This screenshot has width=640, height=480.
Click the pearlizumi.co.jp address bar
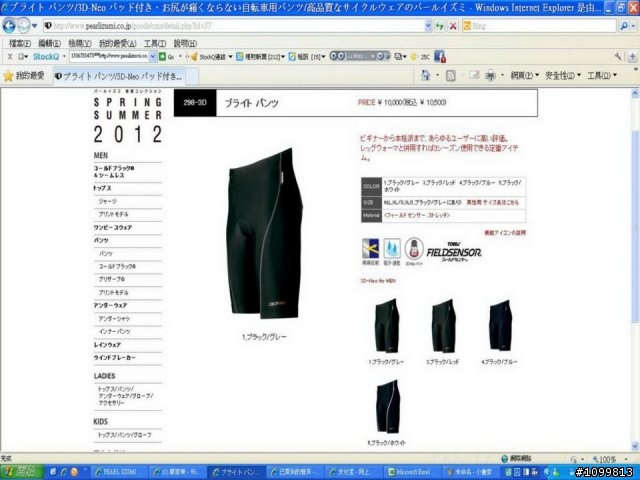tap(233, 26)
